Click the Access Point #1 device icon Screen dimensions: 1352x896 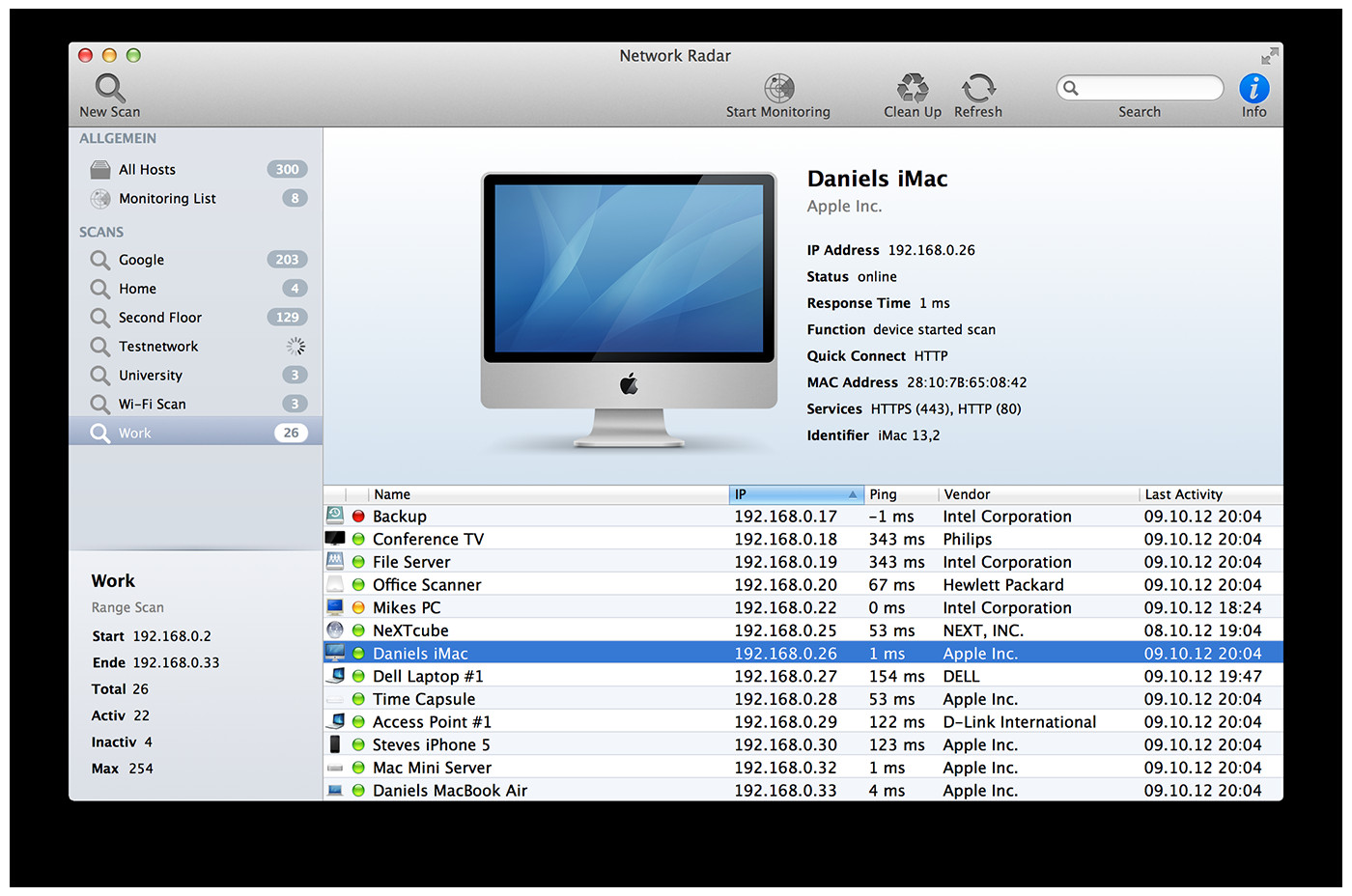point(335,721)
